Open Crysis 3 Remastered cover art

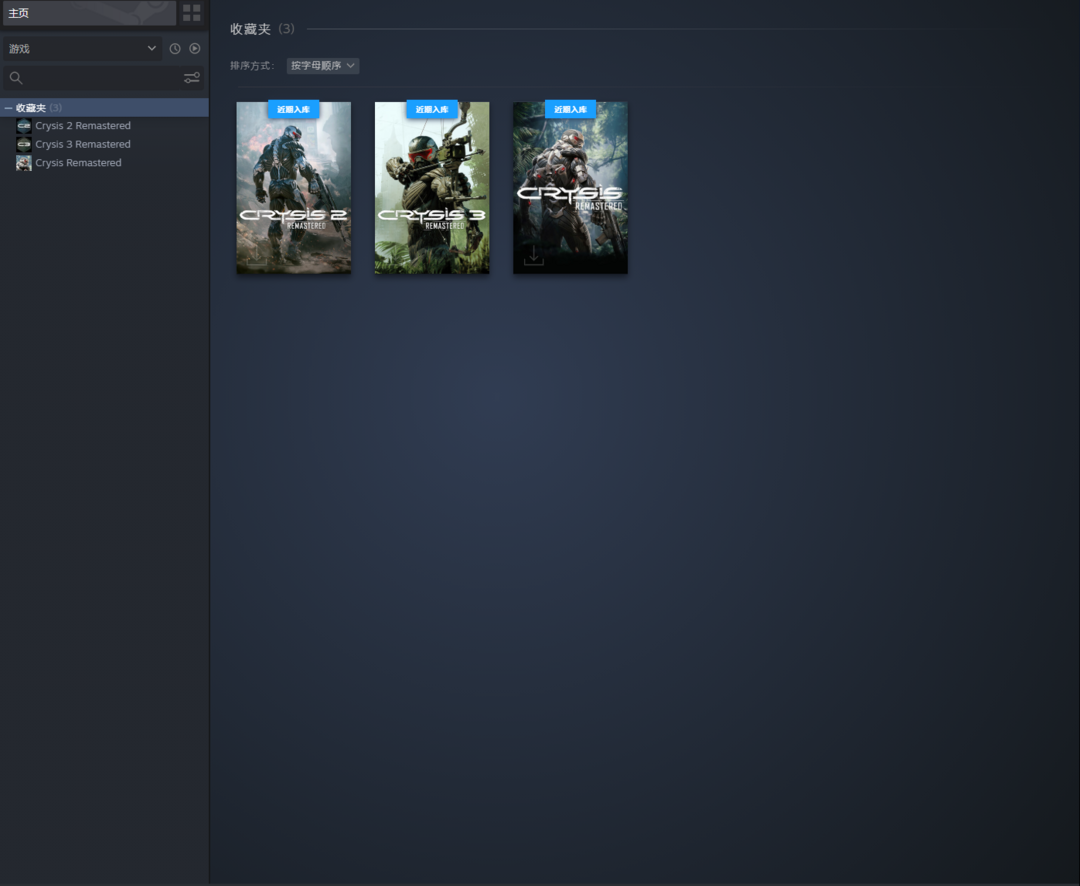point(432,190)
